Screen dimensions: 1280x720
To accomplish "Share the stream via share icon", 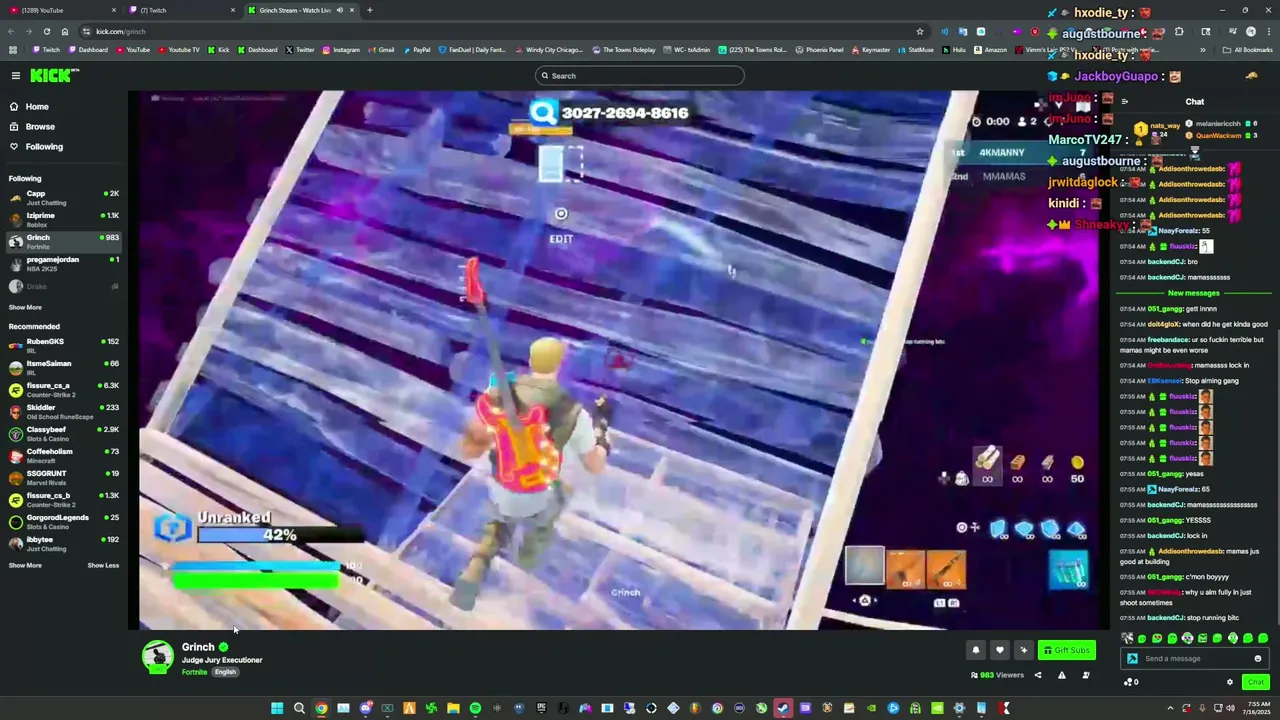I will click(1037, 675).
